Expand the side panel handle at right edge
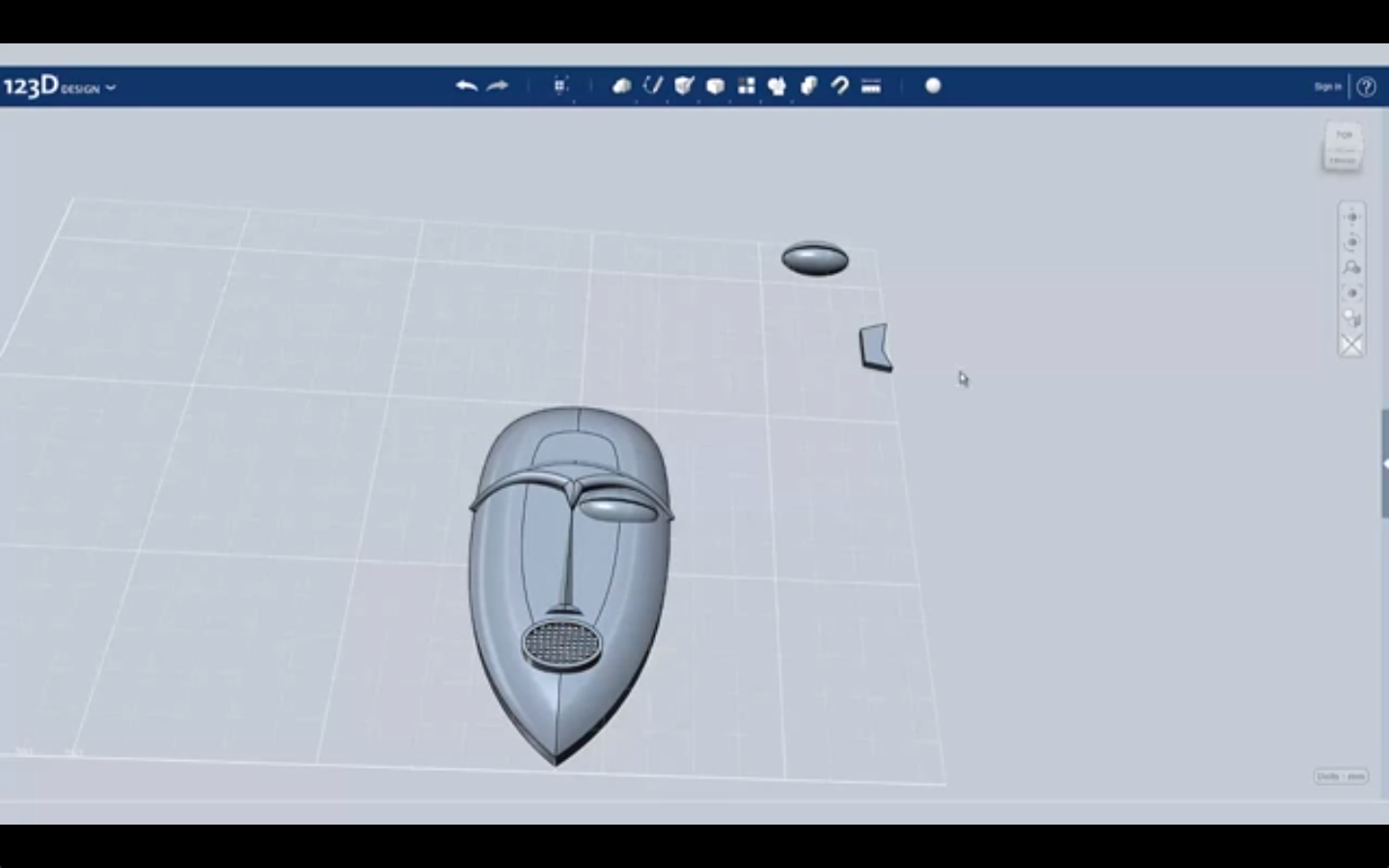The image size is (1389, 868). [x=1385, y=464]
